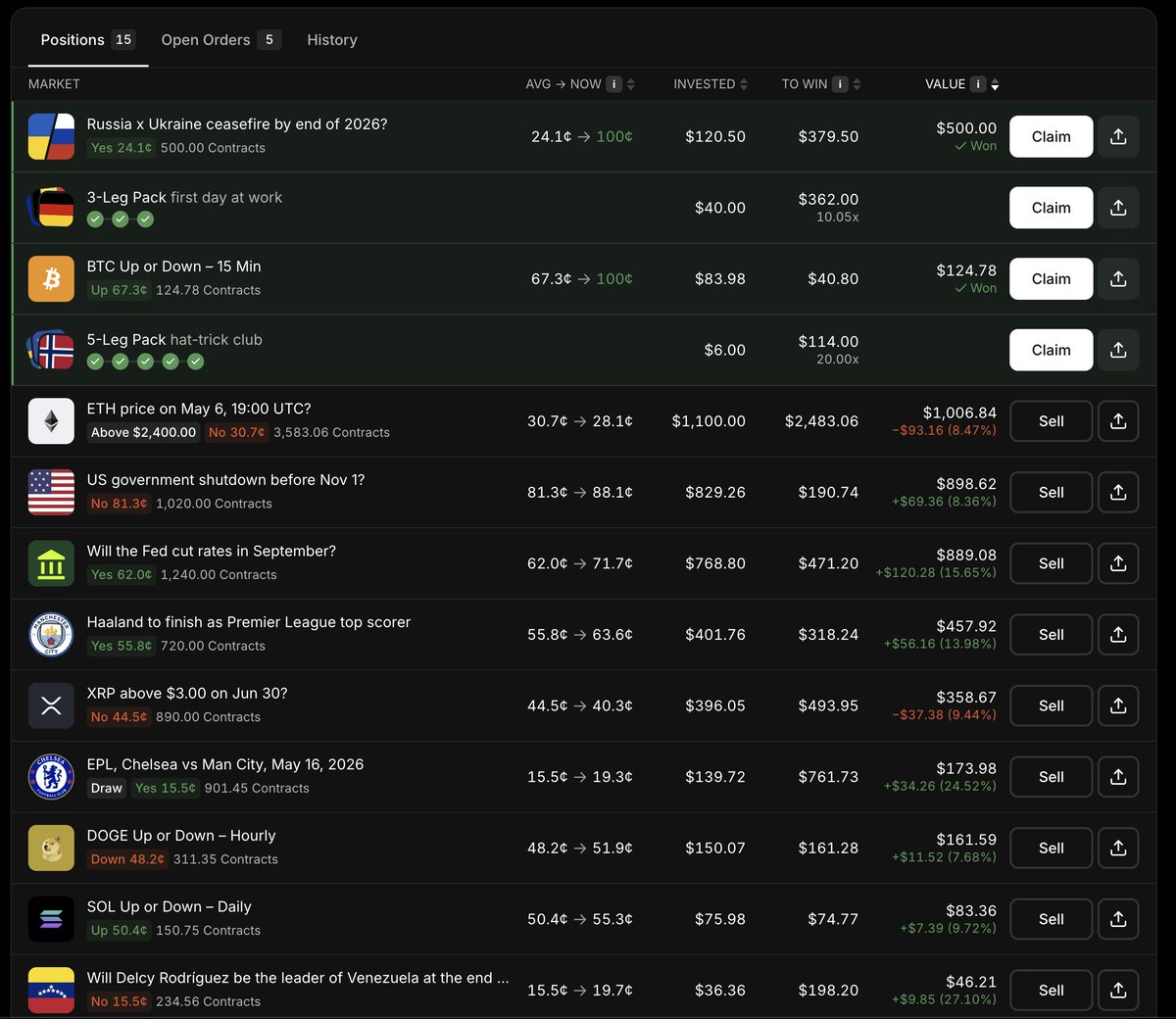The height and width of the screenshot is (1019, 1176).
Task: Share the 5-Leg Pack hat-trick club position
Action: pyautogui.click(x=1118, y=350)
